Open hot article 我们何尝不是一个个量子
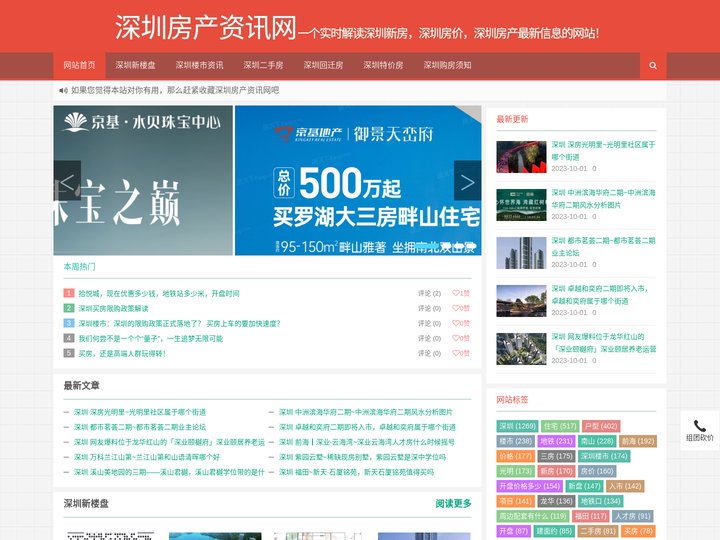The image size is (720, 540). coord(151,338)
